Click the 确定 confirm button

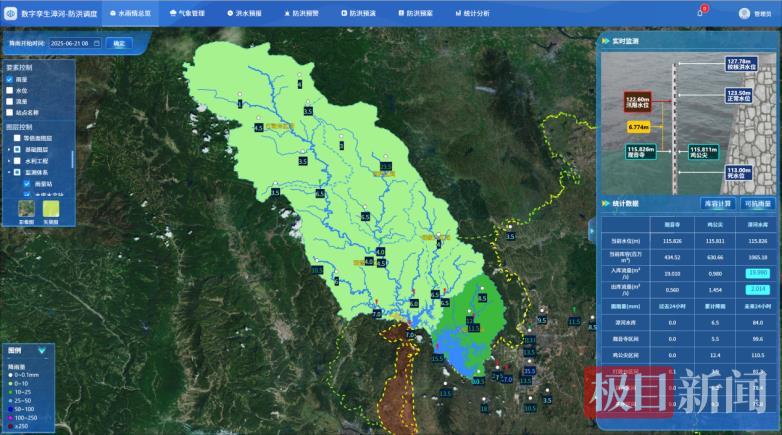(x=120, y=44)
